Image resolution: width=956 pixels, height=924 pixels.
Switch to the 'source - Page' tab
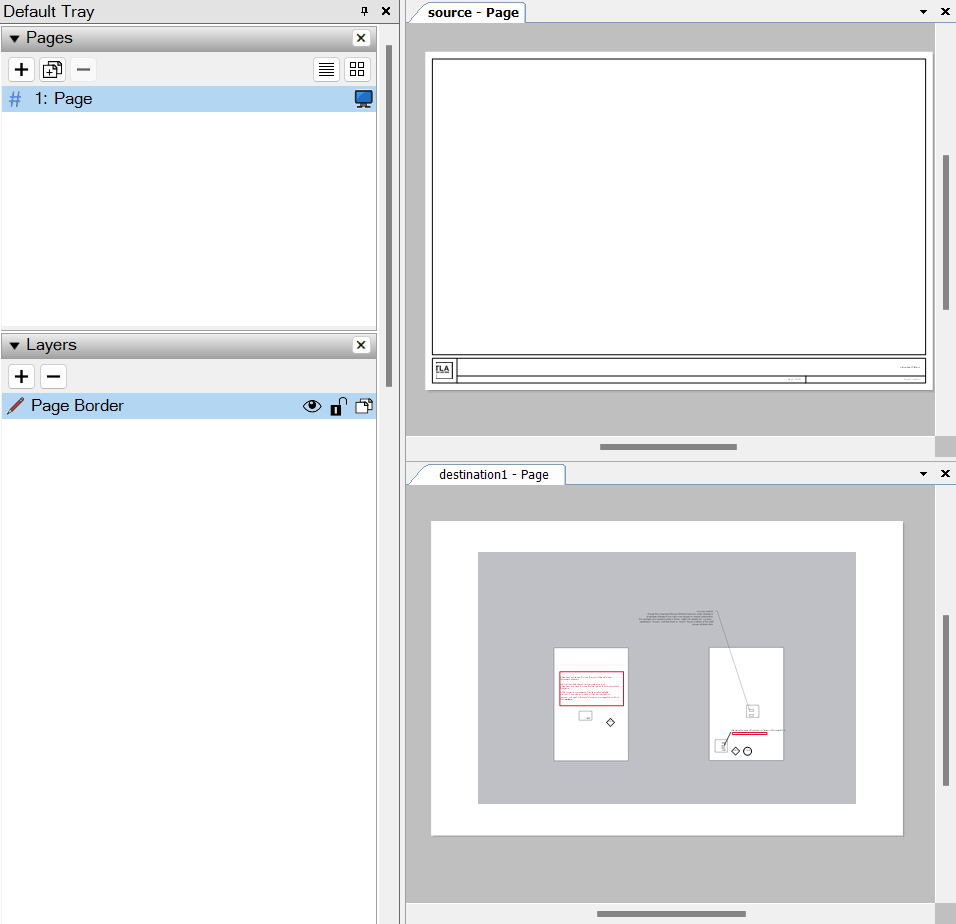click(473, 13)
